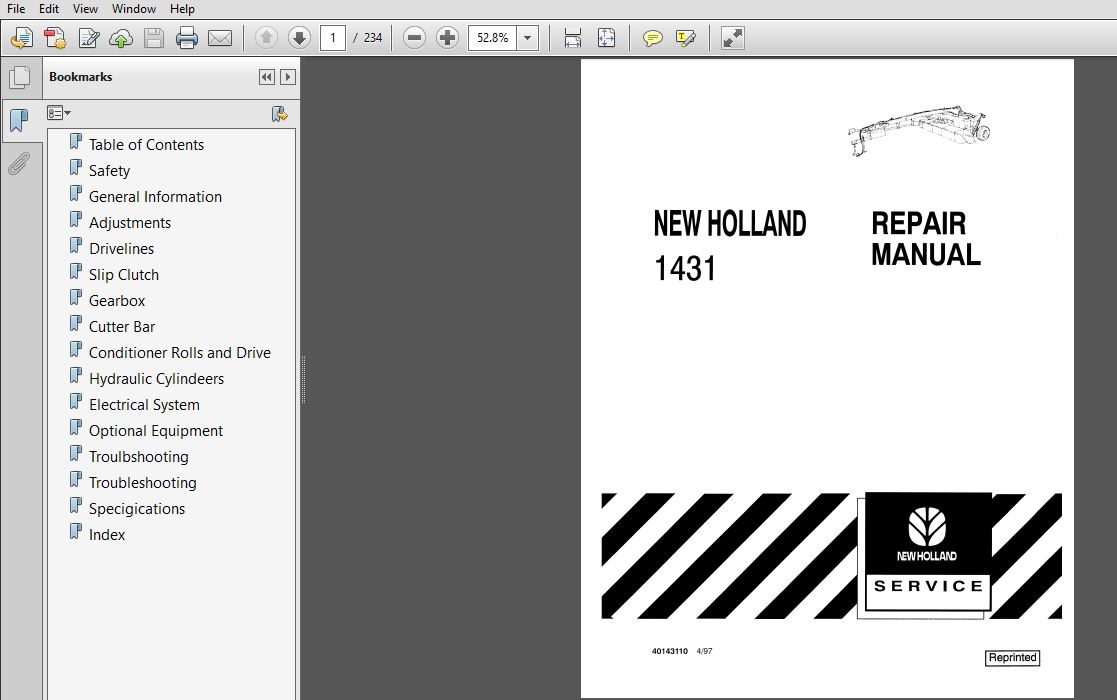1117x700 pixels.
Task: Click the fit one full page icon
Action: (x=606, y=38)
